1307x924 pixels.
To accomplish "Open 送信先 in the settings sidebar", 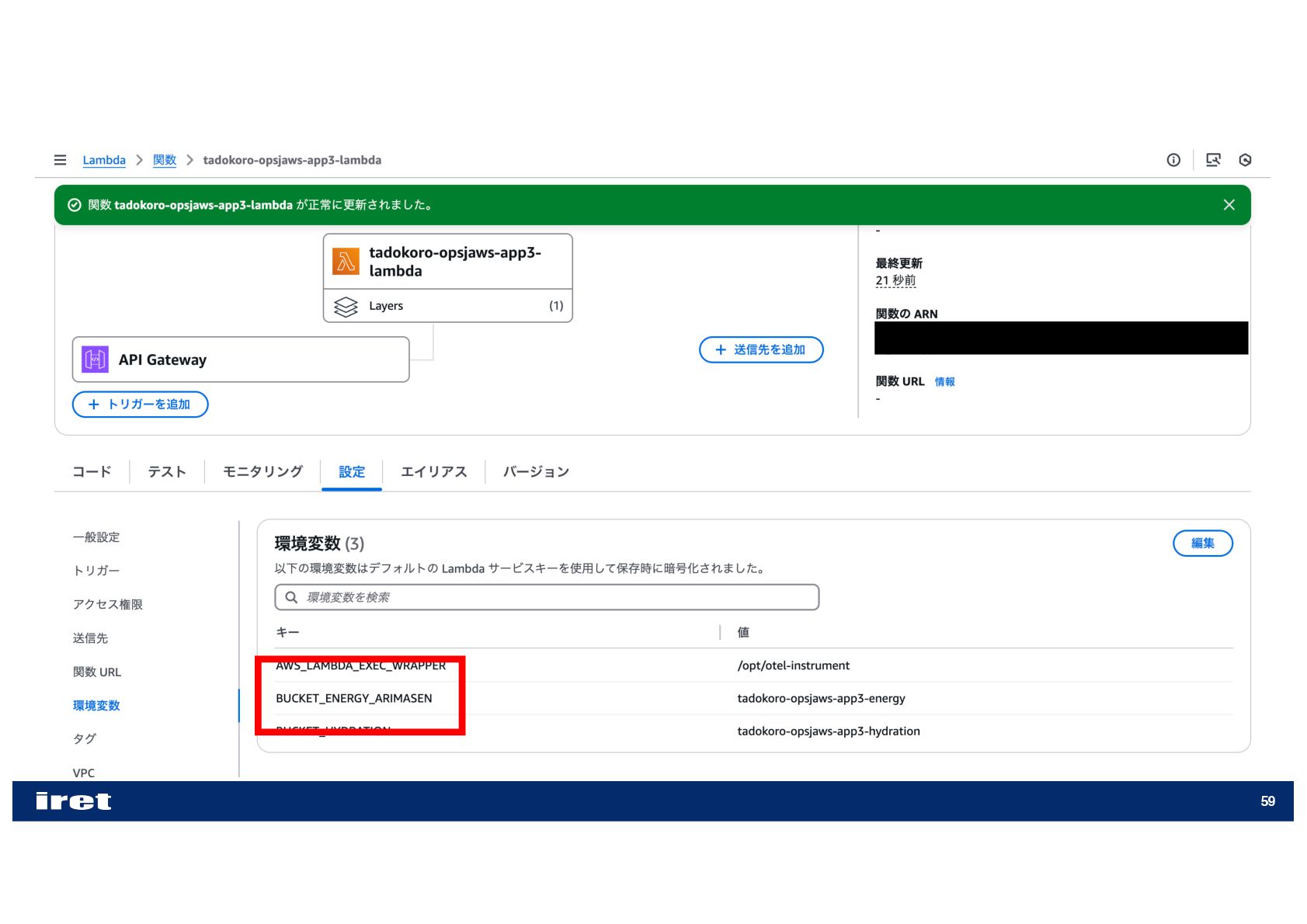I will [90, 638].
